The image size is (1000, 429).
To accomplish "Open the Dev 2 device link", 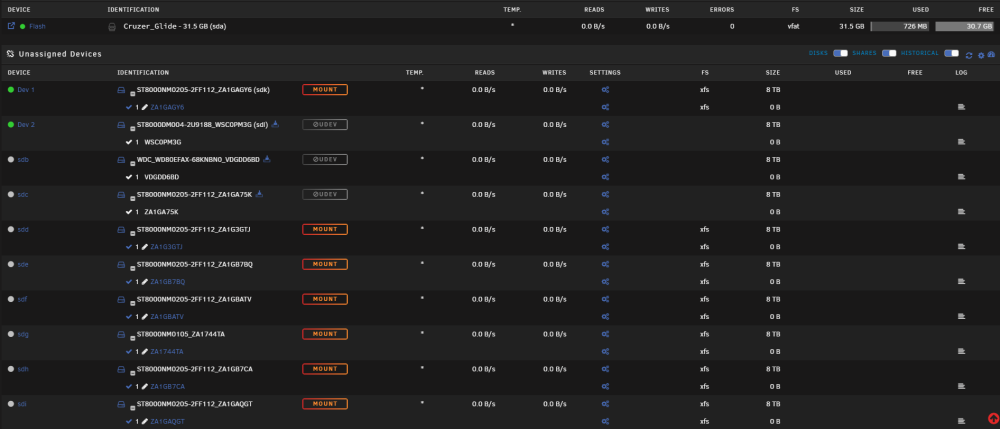I will [26, 125].
